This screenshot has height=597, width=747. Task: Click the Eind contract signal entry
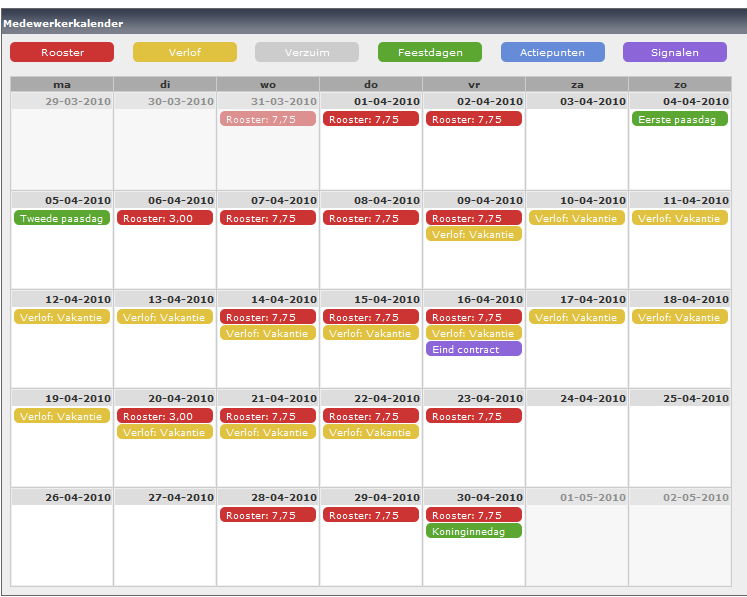tap(474, 349)
